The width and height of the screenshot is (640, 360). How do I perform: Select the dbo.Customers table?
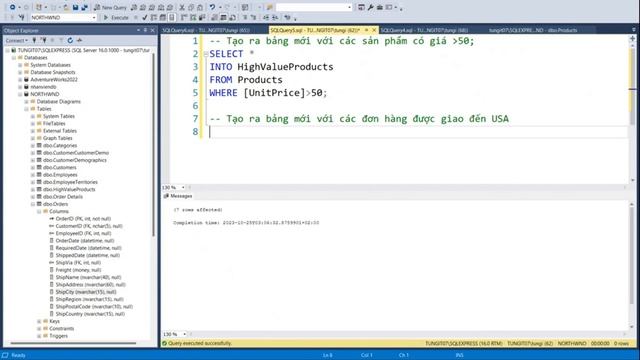(x=60, y=167)
